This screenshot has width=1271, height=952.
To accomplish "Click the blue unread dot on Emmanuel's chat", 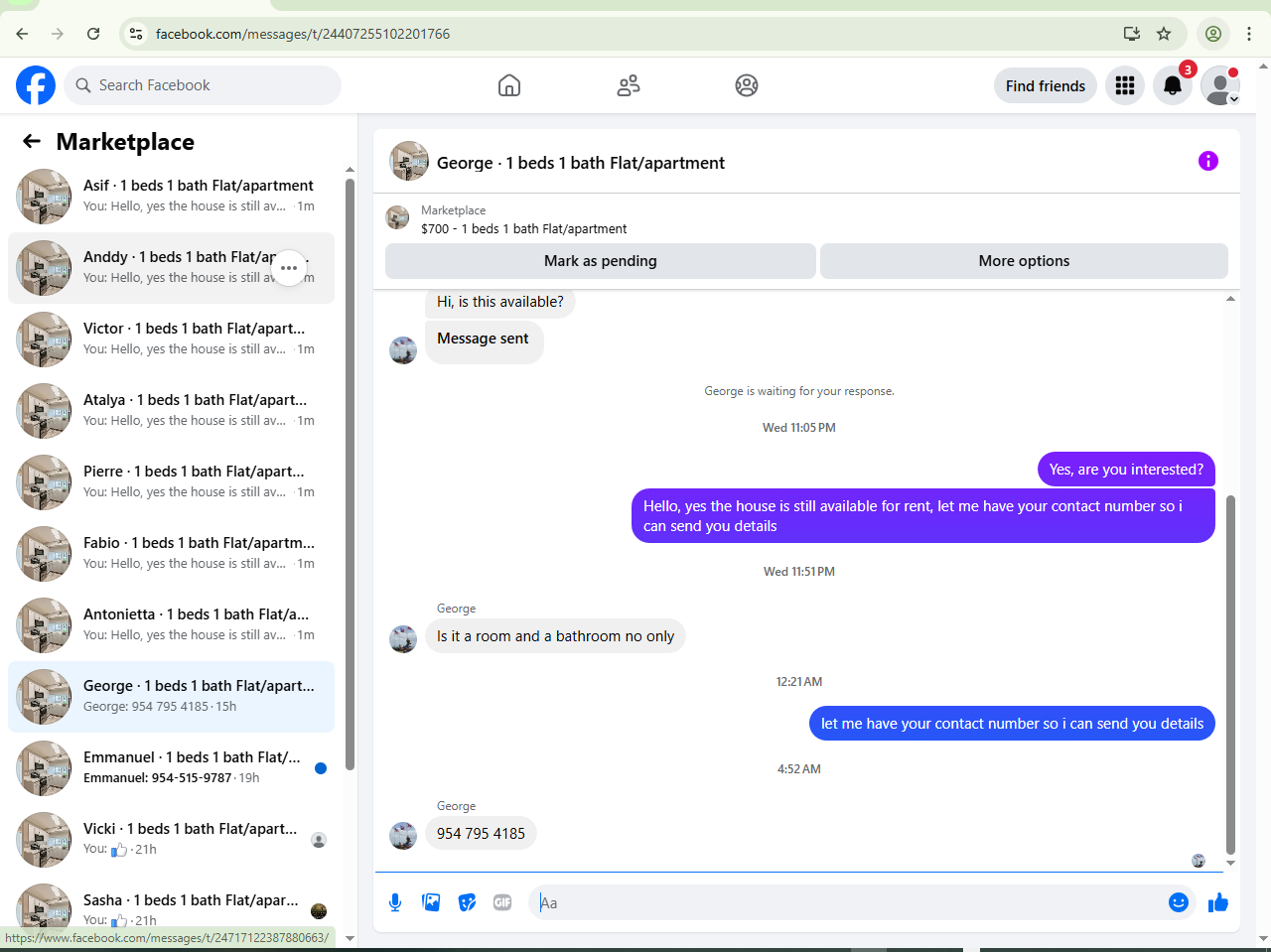I will [x=321, y=768].
